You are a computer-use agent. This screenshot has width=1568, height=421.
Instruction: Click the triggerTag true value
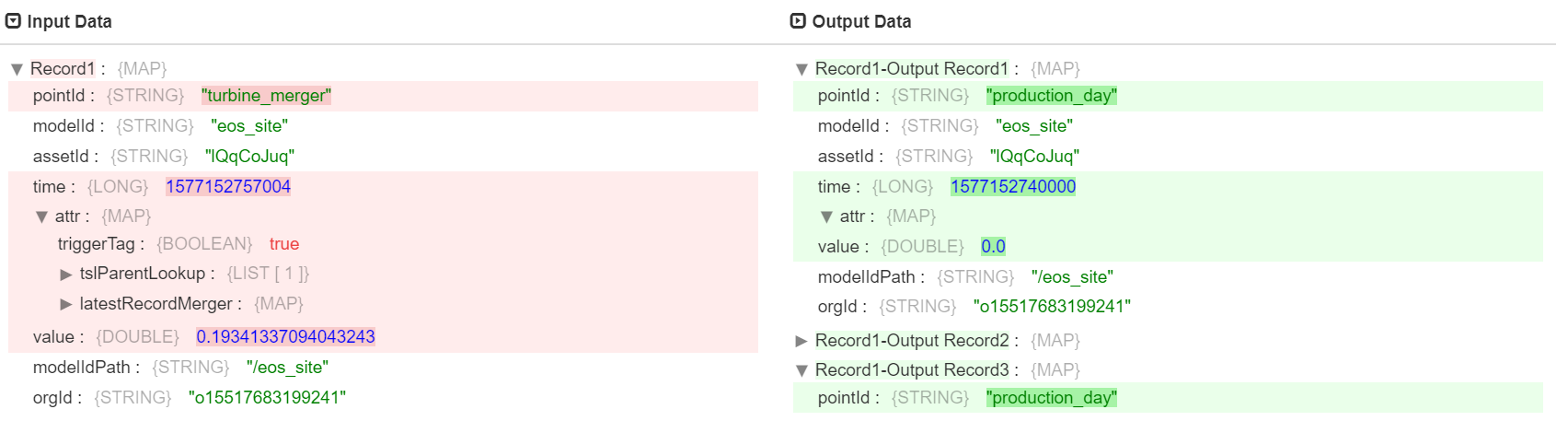click(284, 244)
